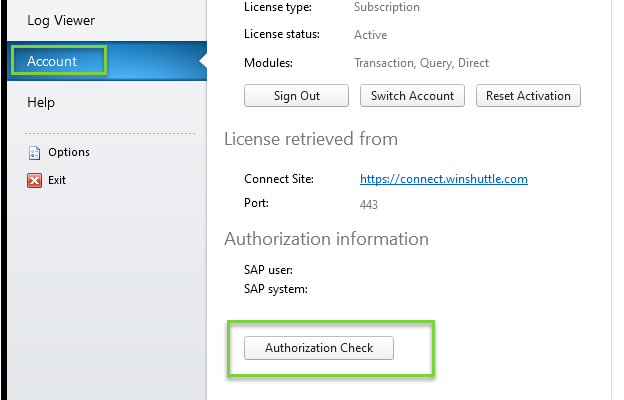Click the Switch Account button
The width and height of the screenshot is (624, 400).
412,96
